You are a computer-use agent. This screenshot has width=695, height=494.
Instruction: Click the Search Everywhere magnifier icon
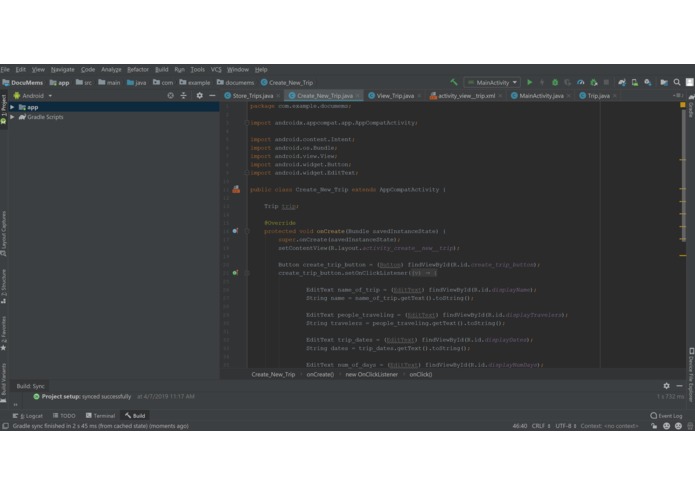677,82
